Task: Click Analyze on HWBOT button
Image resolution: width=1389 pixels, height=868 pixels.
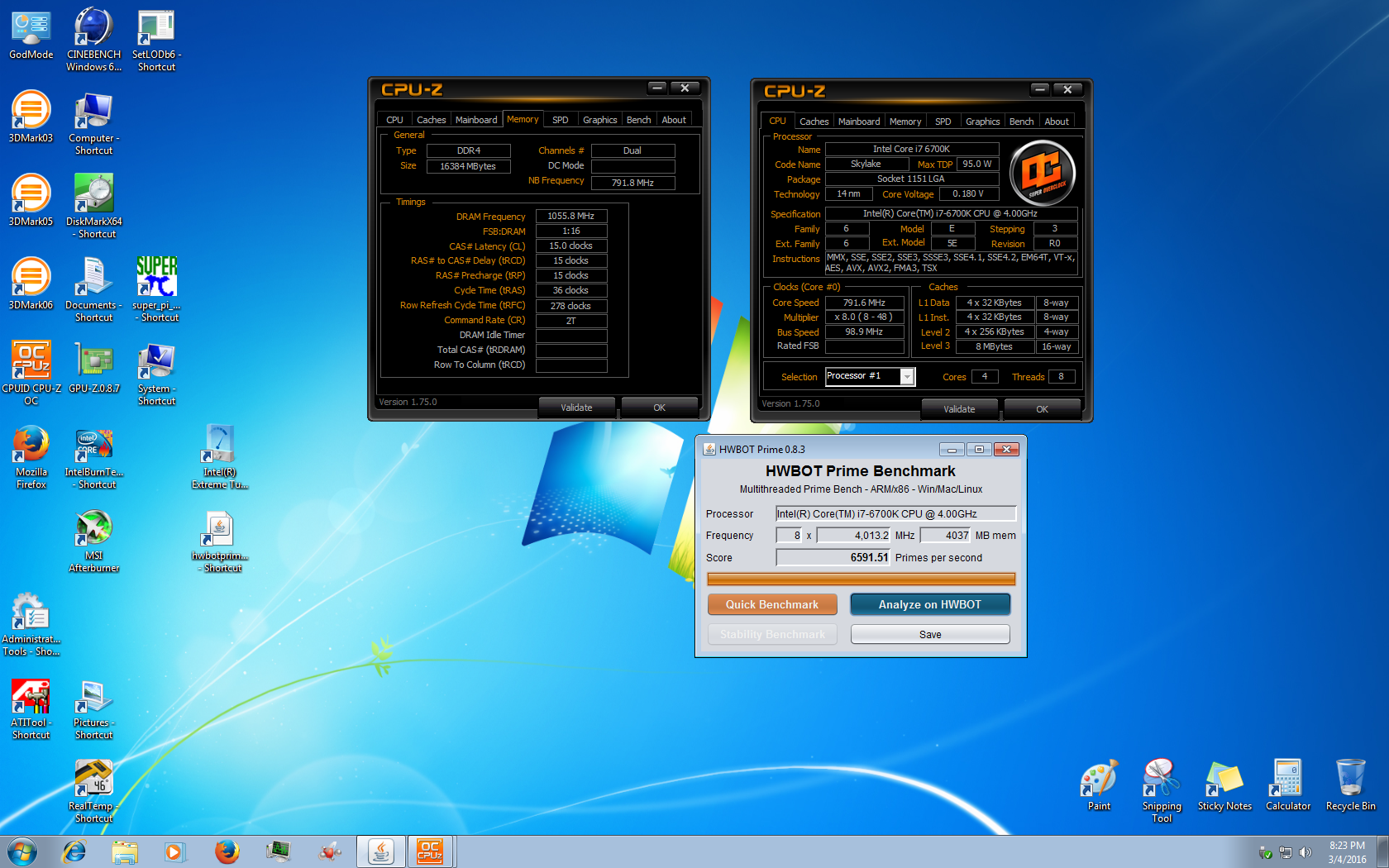Action: pyautogui.click(x=930, y=604)
